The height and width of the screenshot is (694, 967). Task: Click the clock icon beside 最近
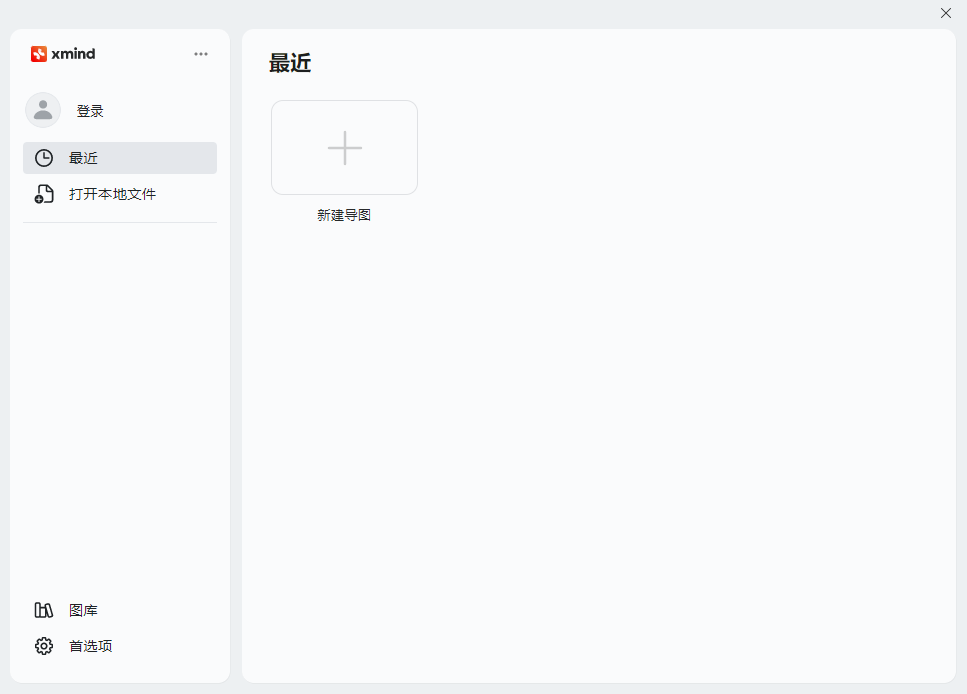[x=44, y=158]
